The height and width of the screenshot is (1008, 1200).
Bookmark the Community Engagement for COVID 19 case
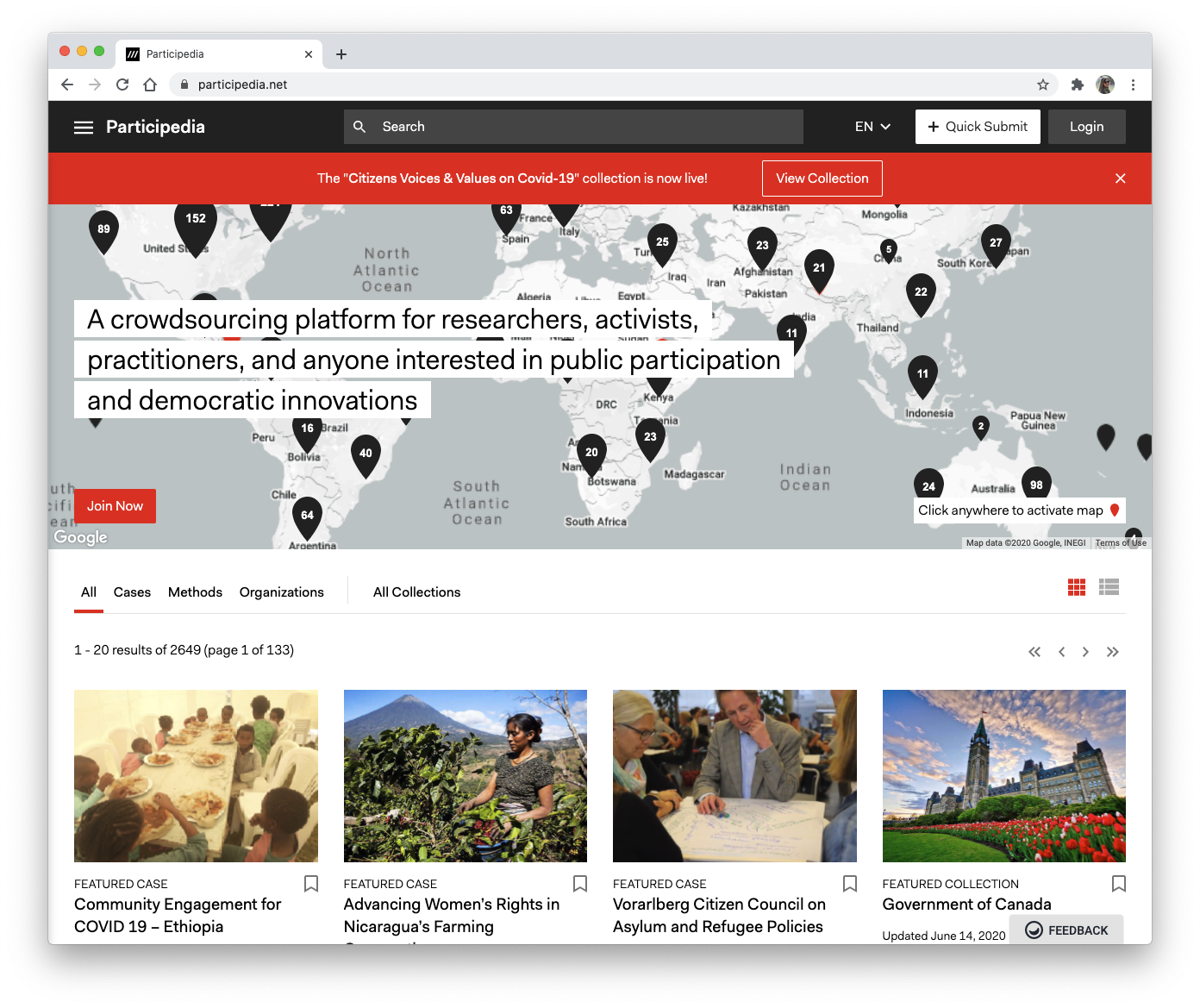(311, 884)
